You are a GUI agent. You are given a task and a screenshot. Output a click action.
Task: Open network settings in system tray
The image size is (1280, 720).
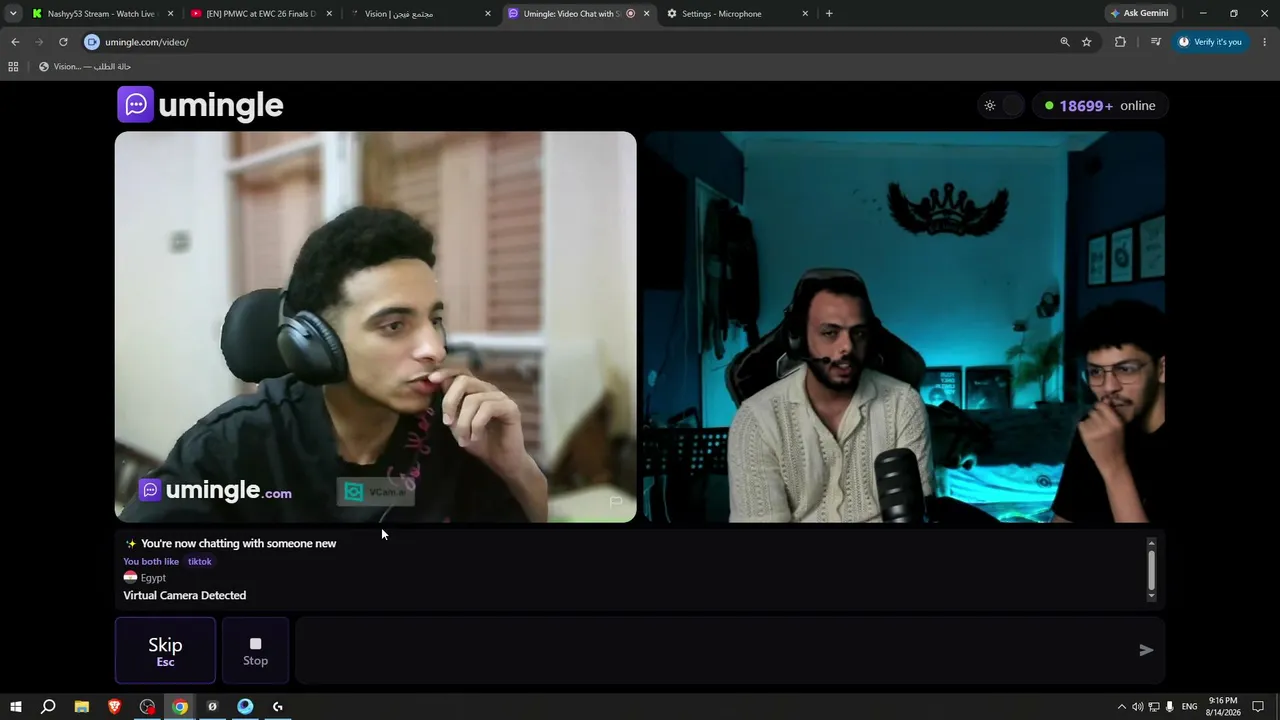coord(1153,707)
